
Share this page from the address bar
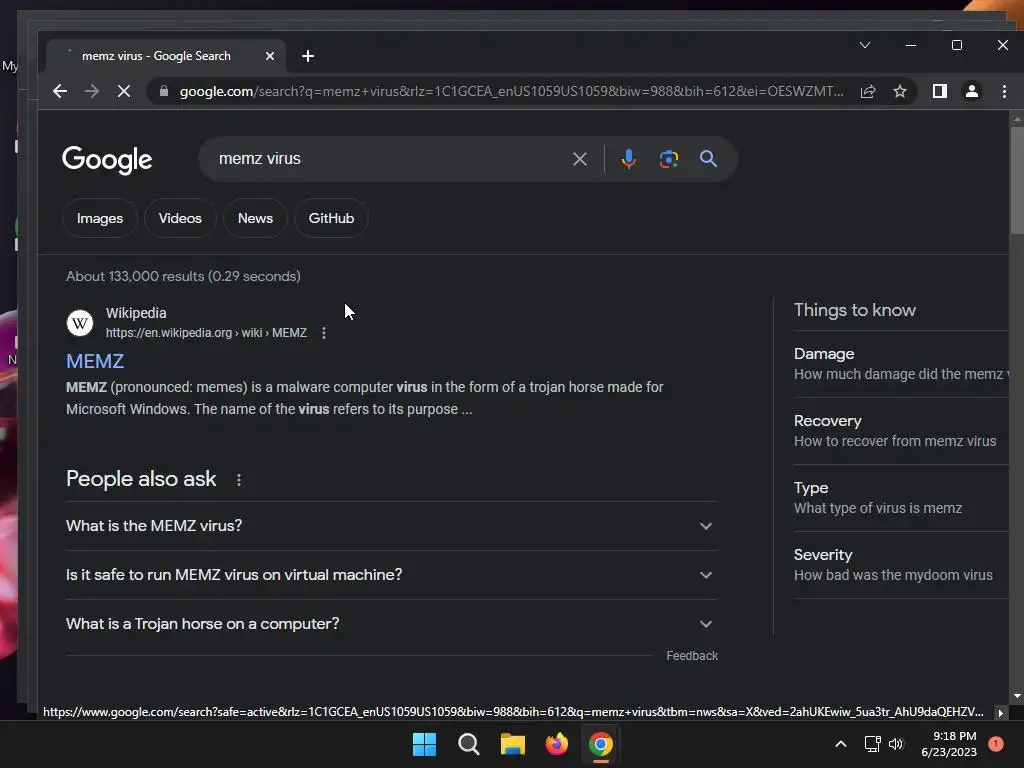(x=868, y=91)
